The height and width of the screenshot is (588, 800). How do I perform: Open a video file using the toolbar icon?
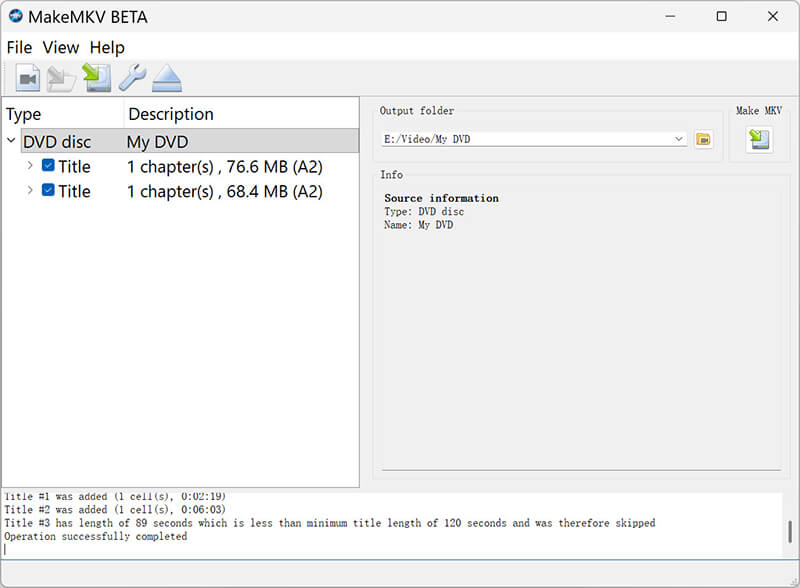27,77
